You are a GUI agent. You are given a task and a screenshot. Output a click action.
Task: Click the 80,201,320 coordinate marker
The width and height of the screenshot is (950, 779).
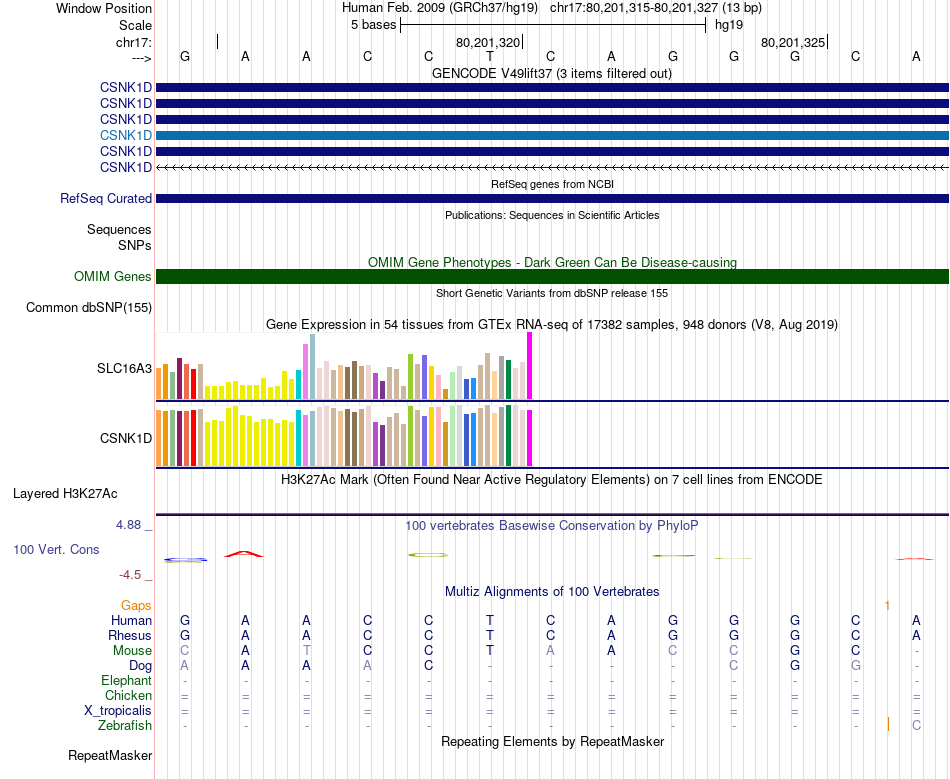(x=488, y=42)
